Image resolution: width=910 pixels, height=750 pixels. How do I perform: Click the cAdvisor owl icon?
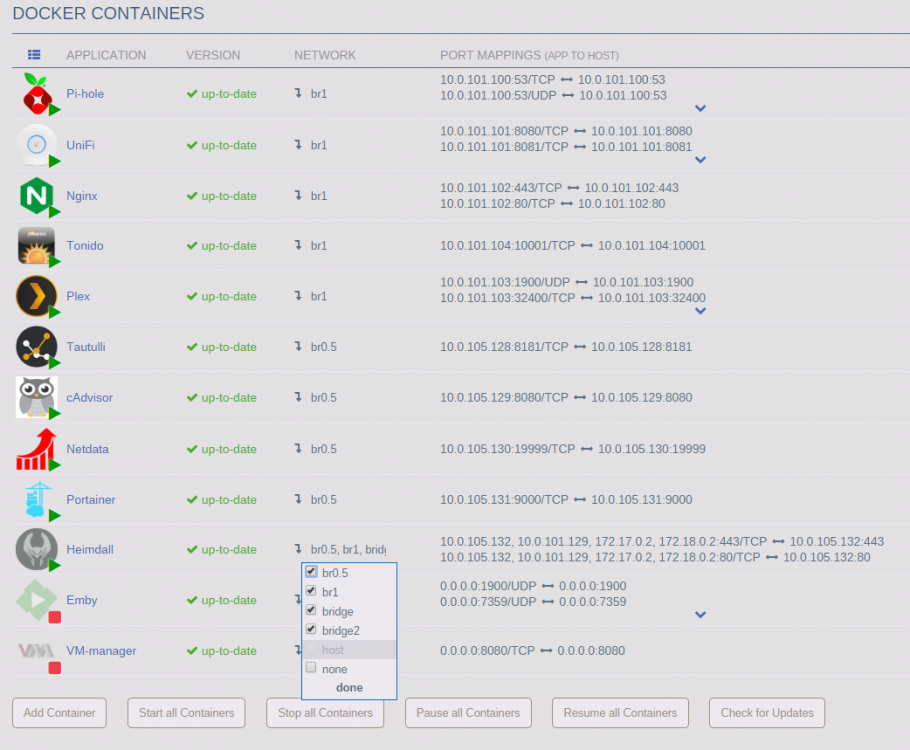[x=37, y=397]
